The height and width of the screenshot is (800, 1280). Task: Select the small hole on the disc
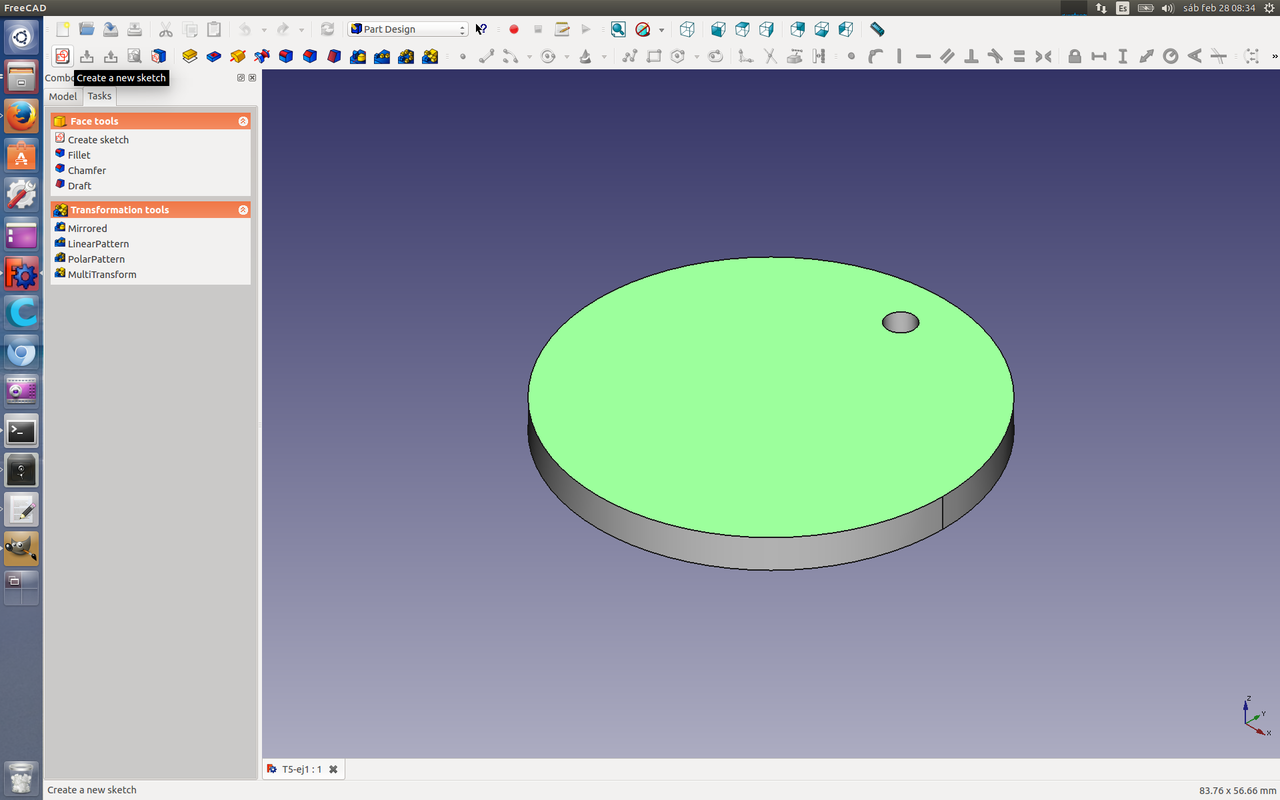coord(900,322)
